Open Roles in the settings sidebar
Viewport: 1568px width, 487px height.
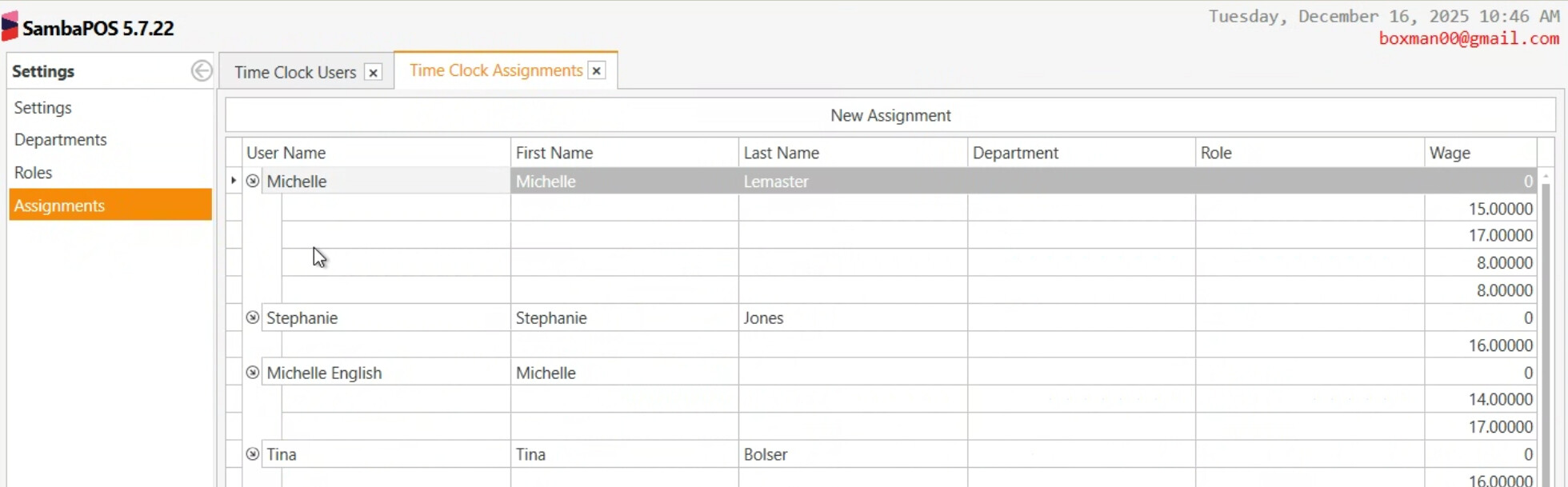click(33, 173)
